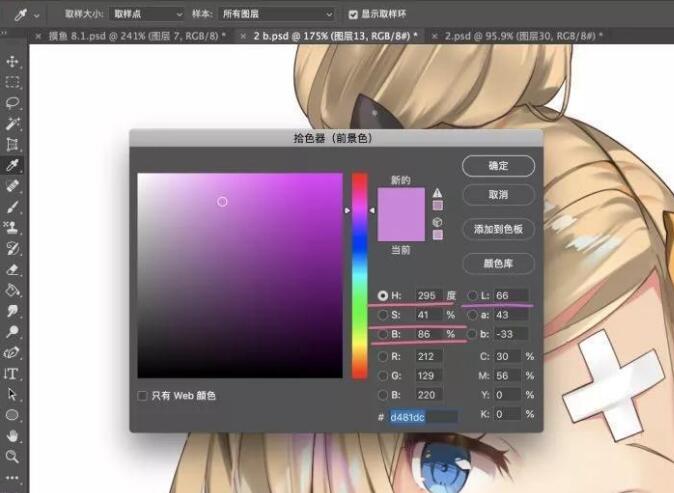Select the Smudge tool
This screenshot has height=493, width=674.
[12, 310]
